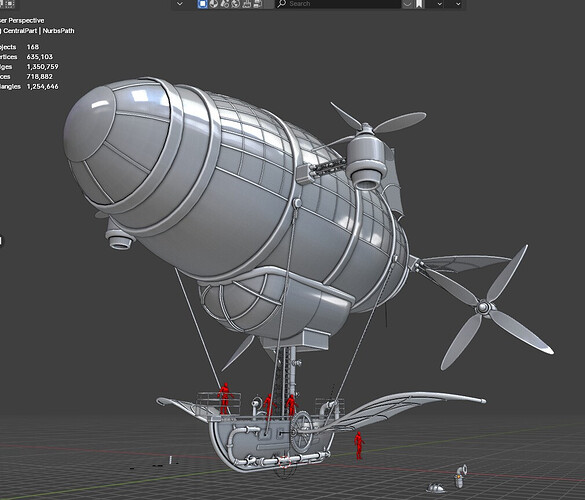Click the faces count '718,882'
Image resolution: width=585 pixels, height=500 pixels.
pos(40,76)
